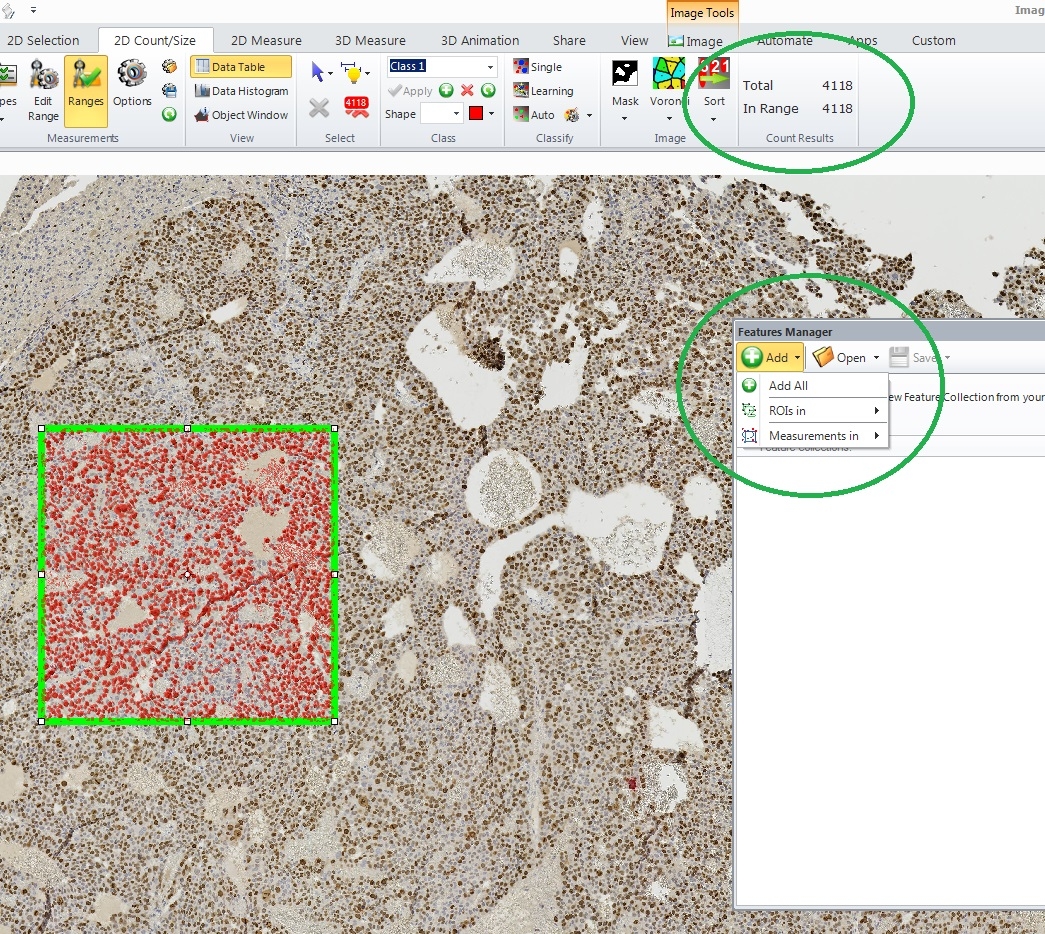
Task: Click the light bulb highlight tool
Action: tap(352, 72)
